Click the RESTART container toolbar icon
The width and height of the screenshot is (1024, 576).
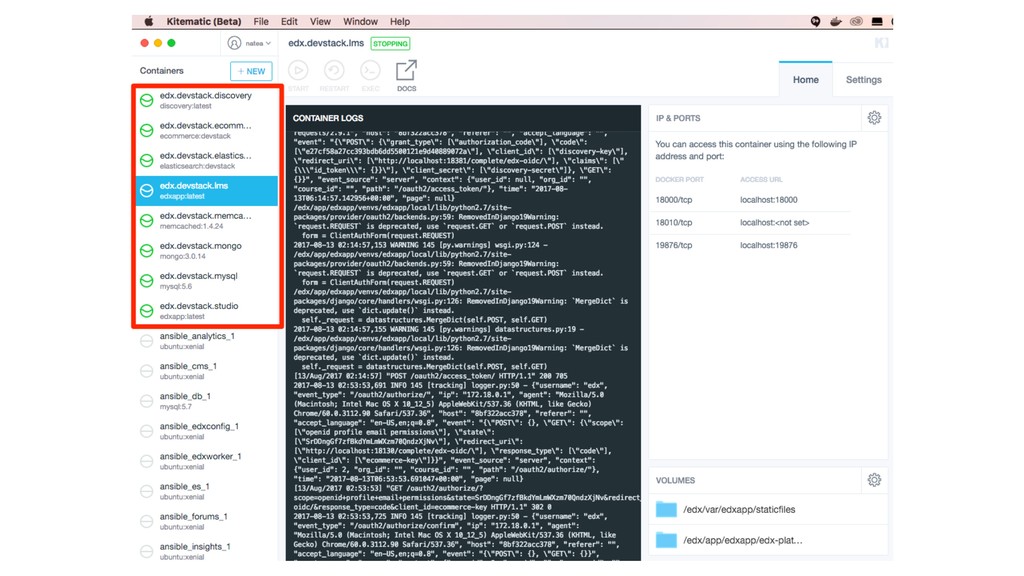click(334, 71)
